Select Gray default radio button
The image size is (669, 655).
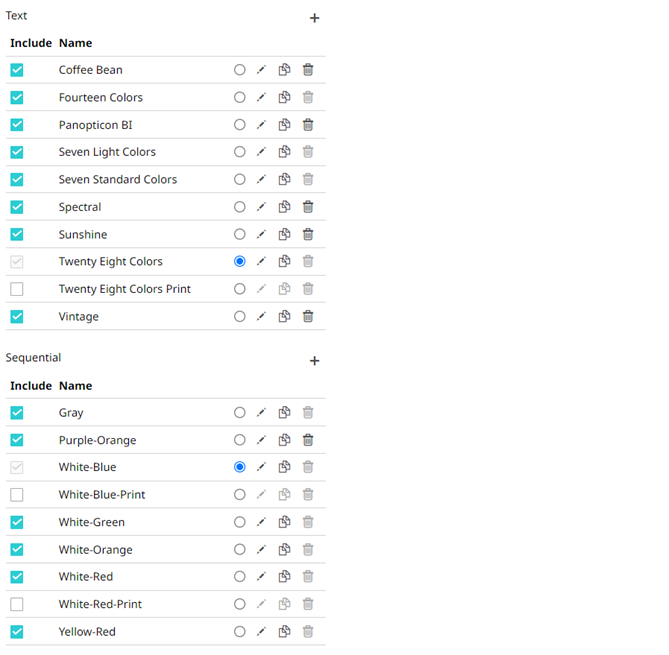240,413
